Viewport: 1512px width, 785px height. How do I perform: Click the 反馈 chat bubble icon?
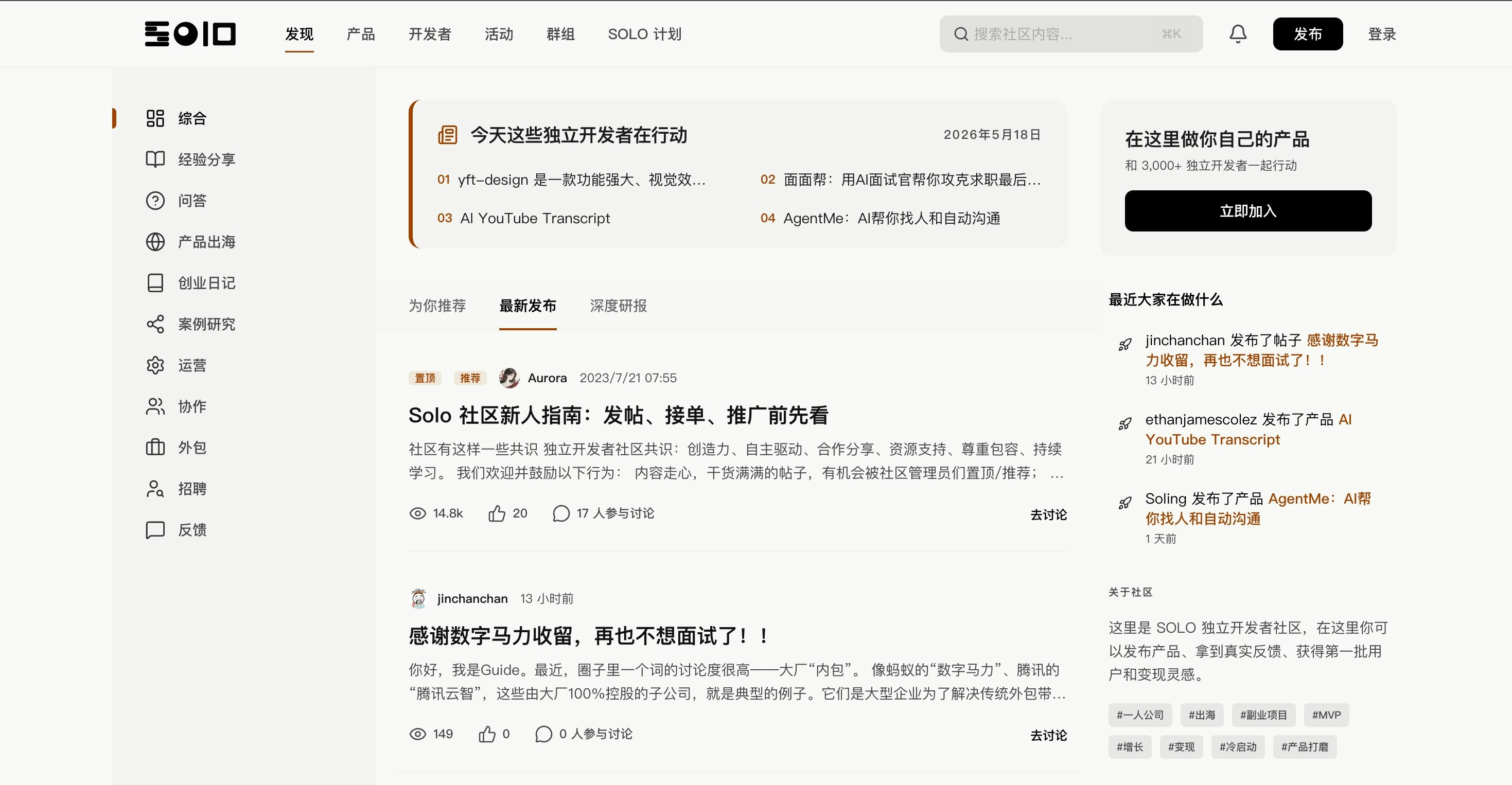(155, 530)
